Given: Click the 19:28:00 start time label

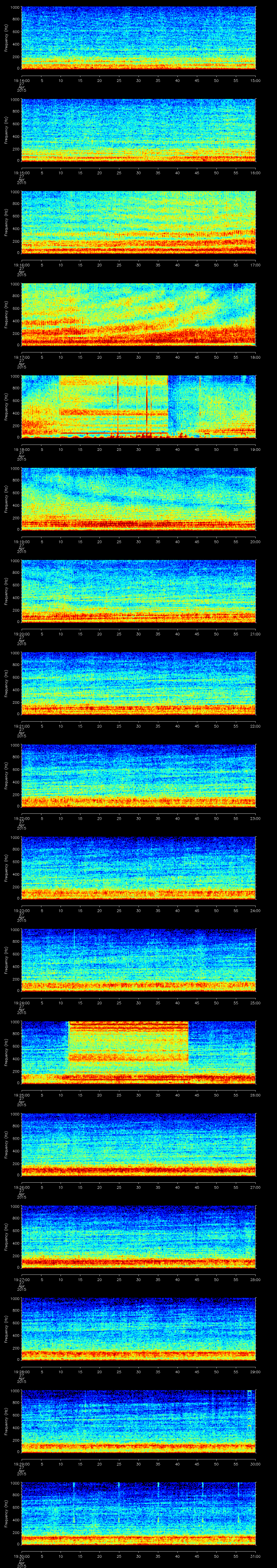Looking at the screenshot, I should pos(21,1372).
